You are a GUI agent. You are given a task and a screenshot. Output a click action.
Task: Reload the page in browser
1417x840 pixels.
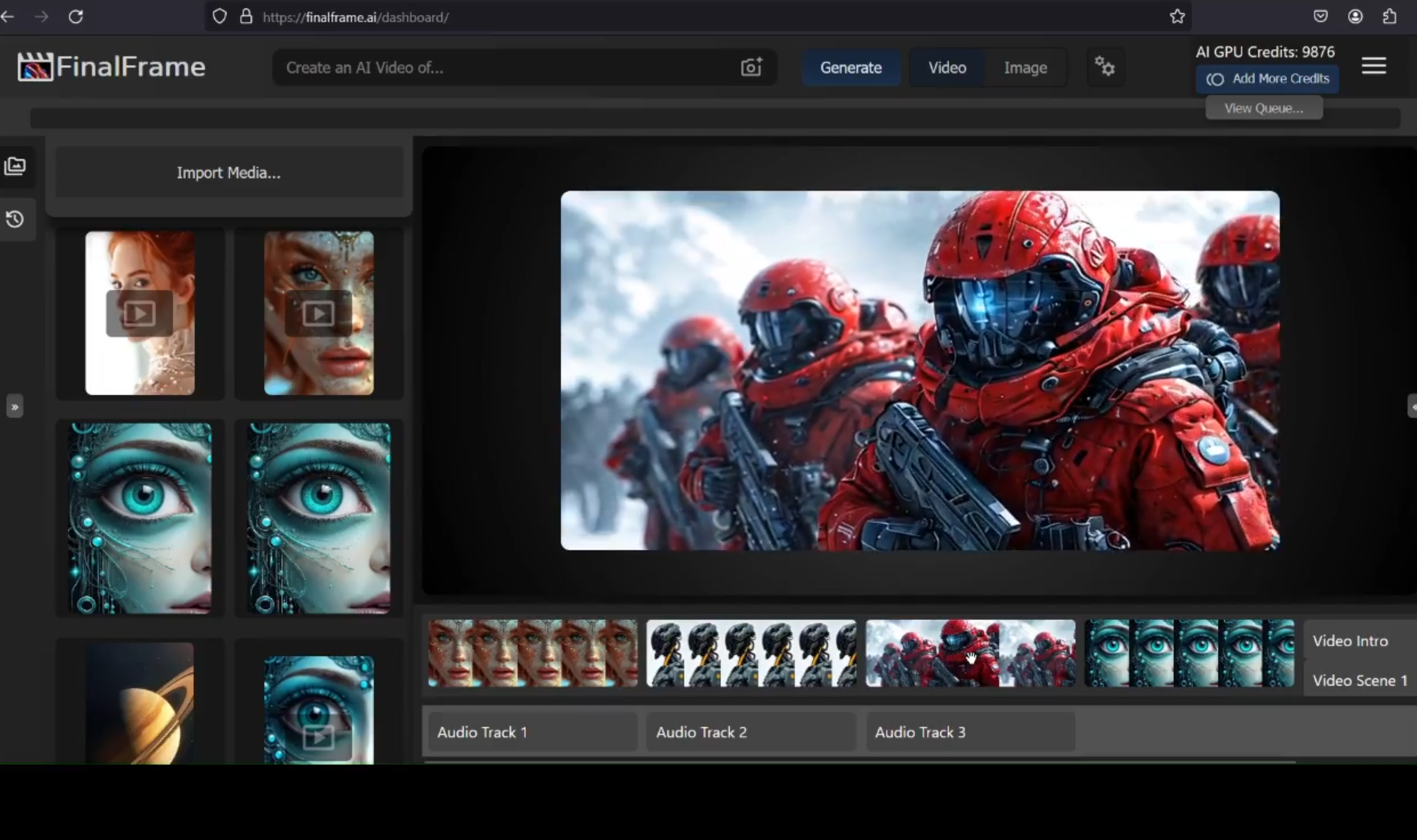click(x=76, y=17)
